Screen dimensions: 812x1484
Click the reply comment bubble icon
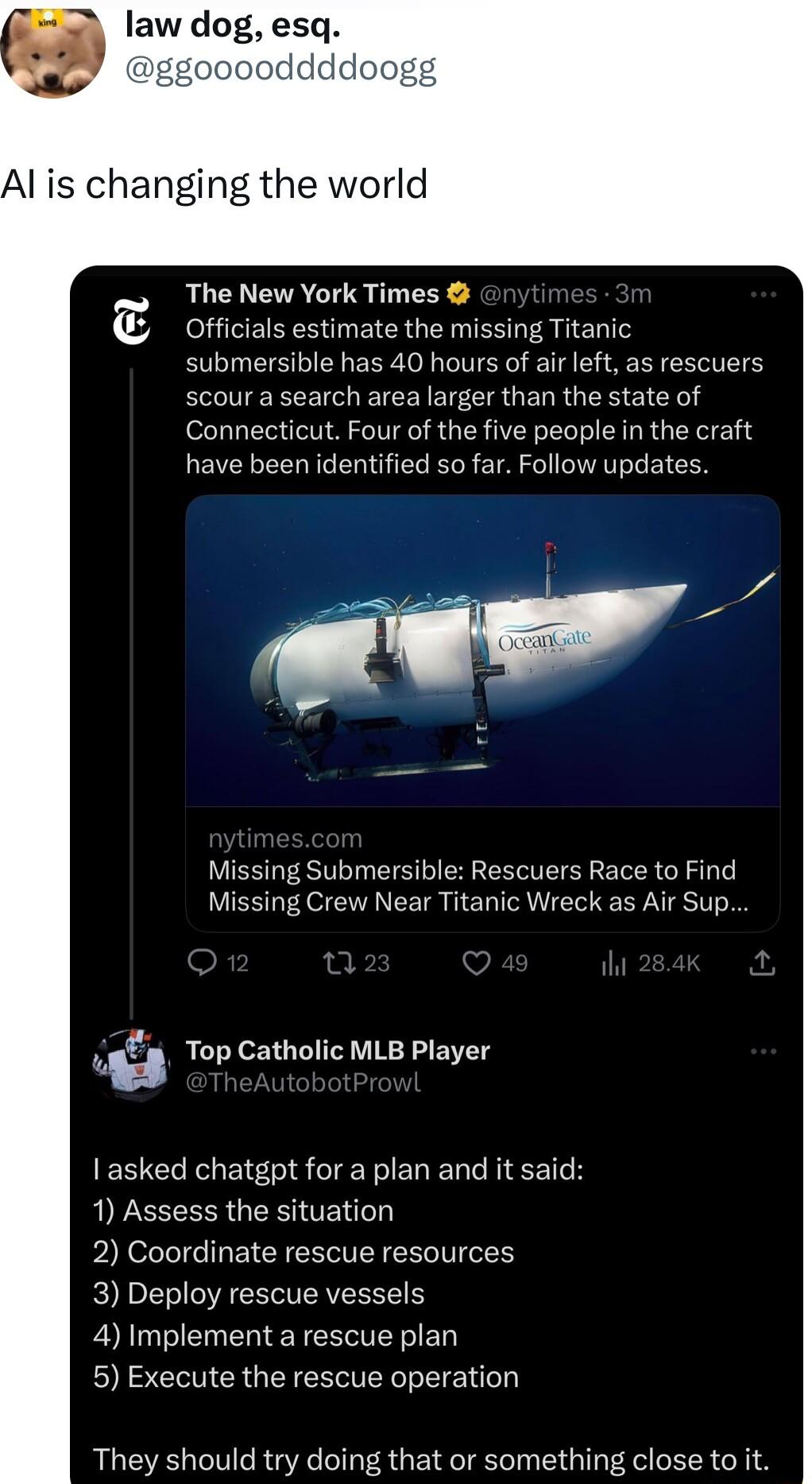[202, 963]
